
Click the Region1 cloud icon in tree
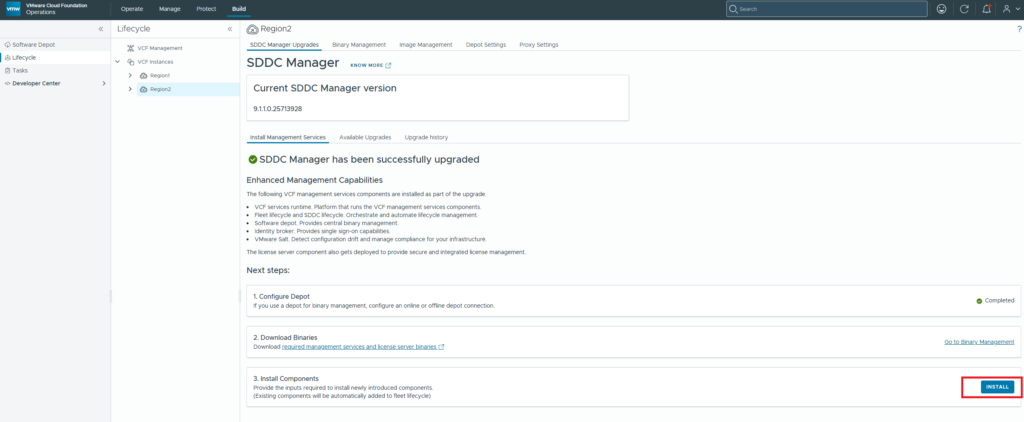144,76
